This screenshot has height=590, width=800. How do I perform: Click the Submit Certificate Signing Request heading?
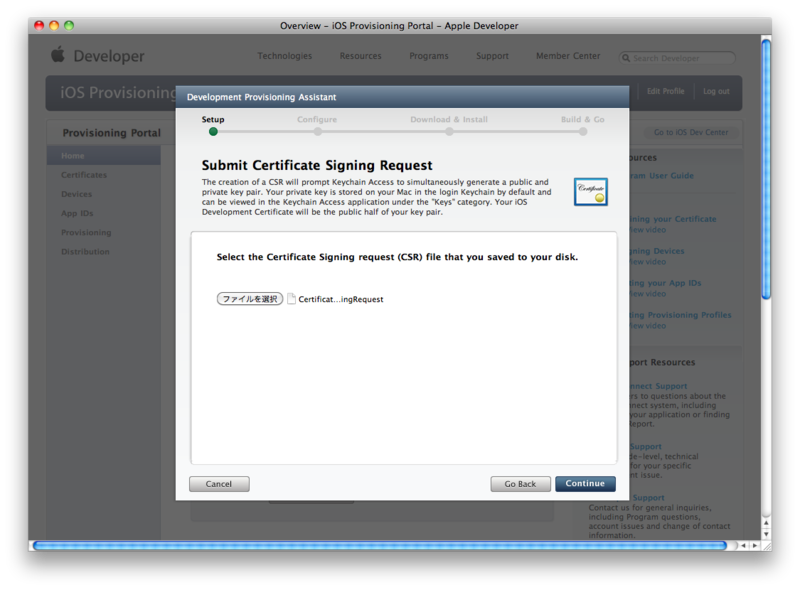pyautogui.click(x=317, y=165)
